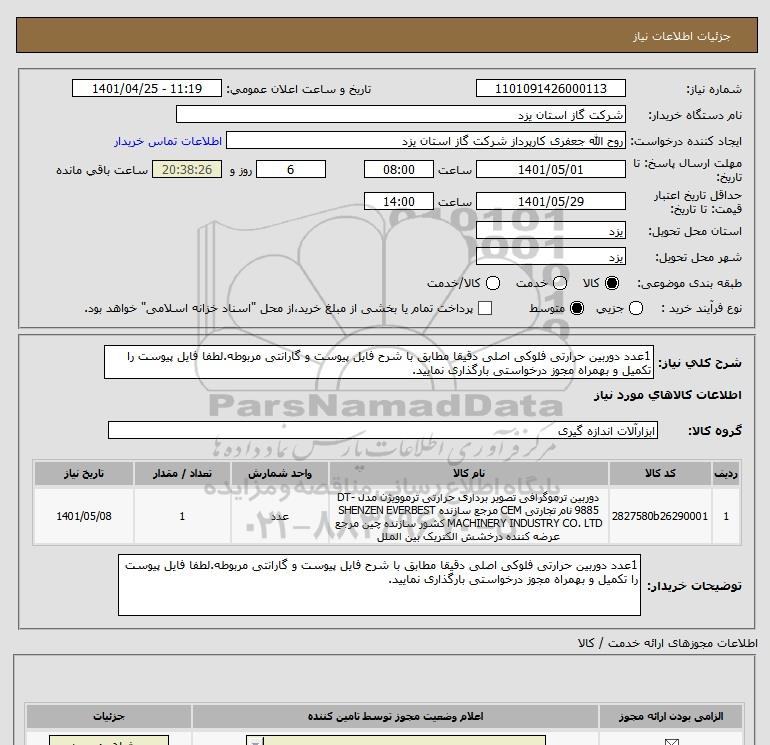Tick the Islamic treasury payment checkbox
Viewport: 770px width, 745px height.
pyautogui.click(x=485, y=308)
